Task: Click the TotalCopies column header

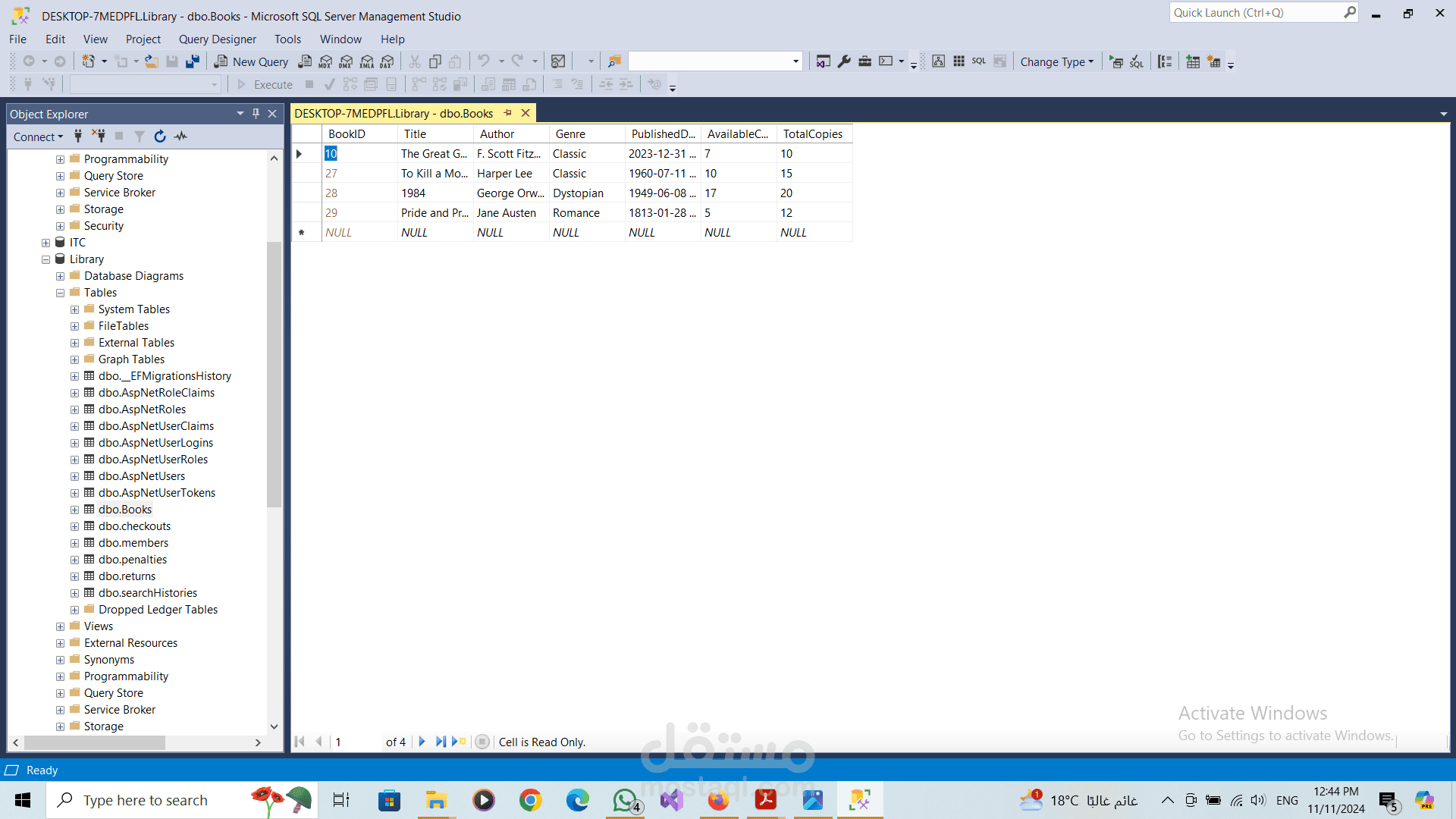Action: (814, 134)
